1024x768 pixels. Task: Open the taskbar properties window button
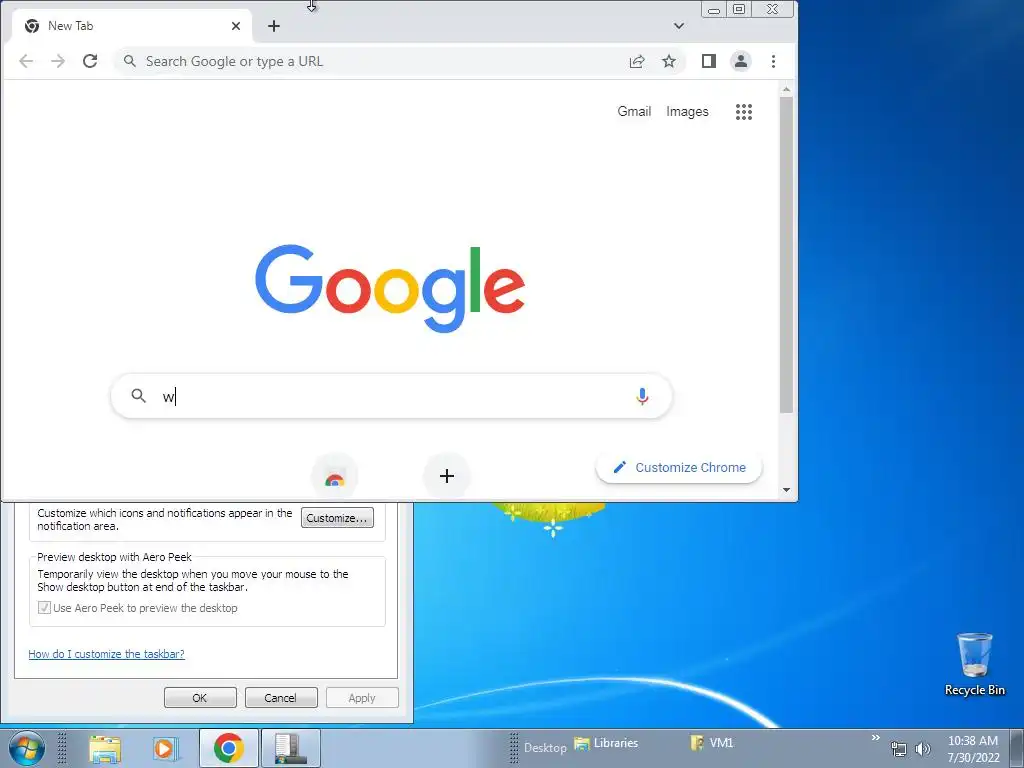point(291,748)
